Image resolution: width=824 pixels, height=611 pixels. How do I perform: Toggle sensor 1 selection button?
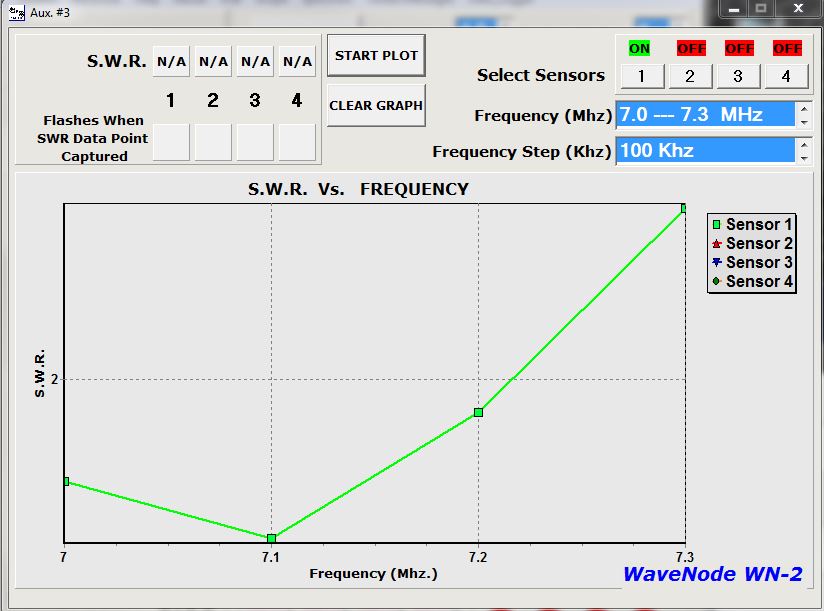[639, 76]
